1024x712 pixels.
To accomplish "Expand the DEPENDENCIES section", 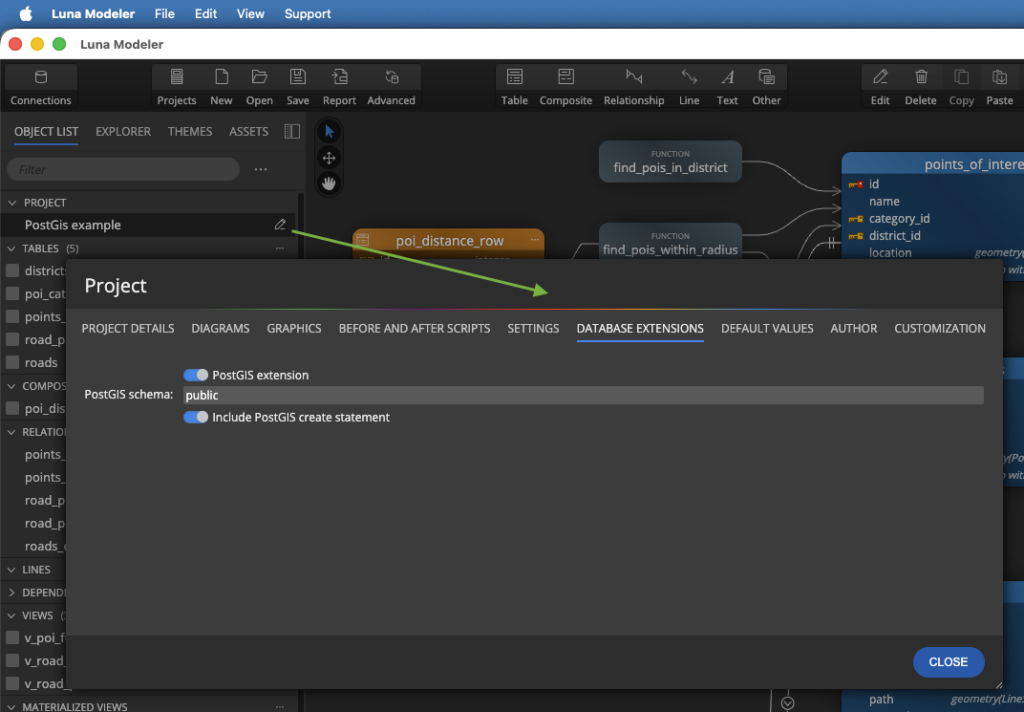I will (x=11, y=592).
